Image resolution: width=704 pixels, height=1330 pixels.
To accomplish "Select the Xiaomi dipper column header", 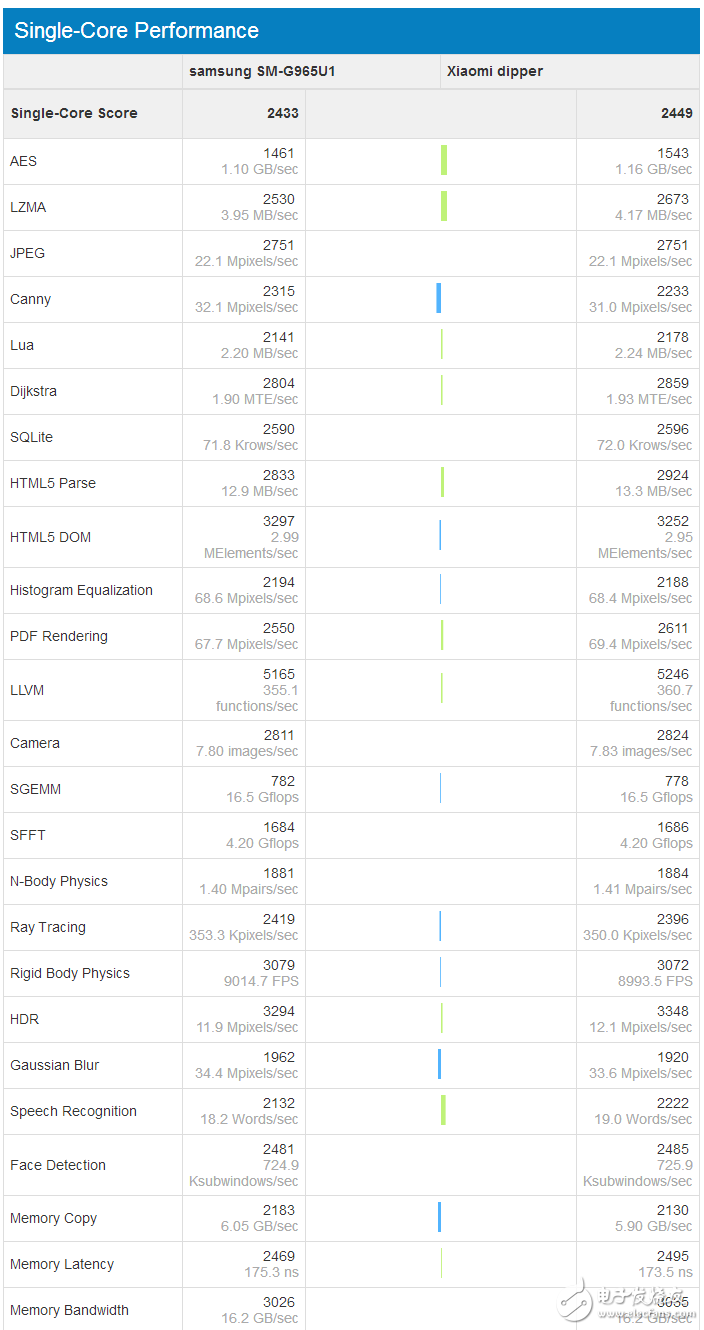I will pos(494,71).
